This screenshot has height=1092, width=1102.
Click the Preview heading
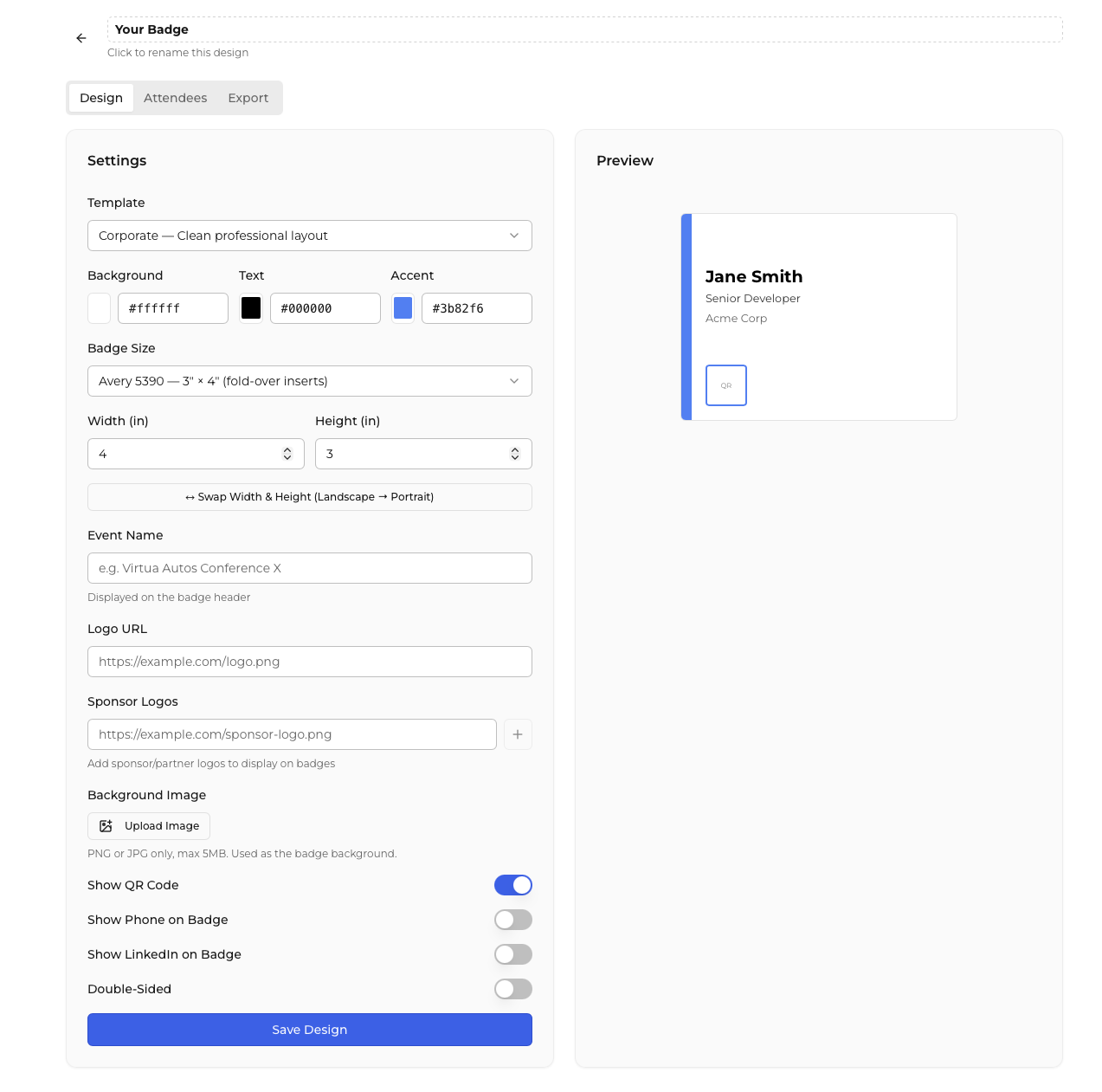pos(625,161)
